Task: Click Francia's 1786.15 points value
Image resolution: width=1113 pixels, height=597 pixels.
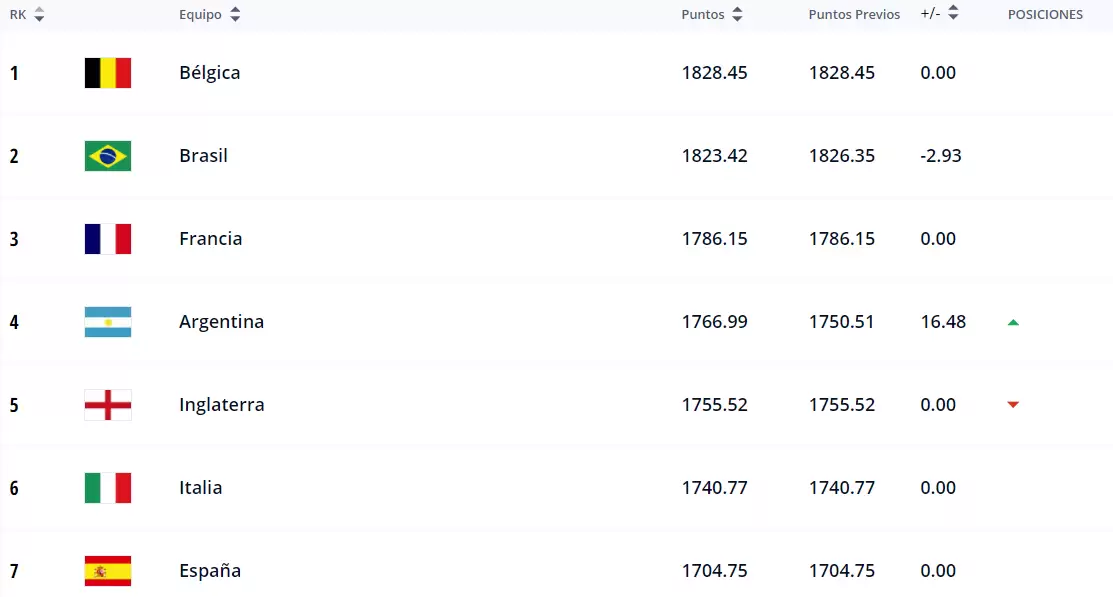Action: pyautogui.click(x=714, y=239)
